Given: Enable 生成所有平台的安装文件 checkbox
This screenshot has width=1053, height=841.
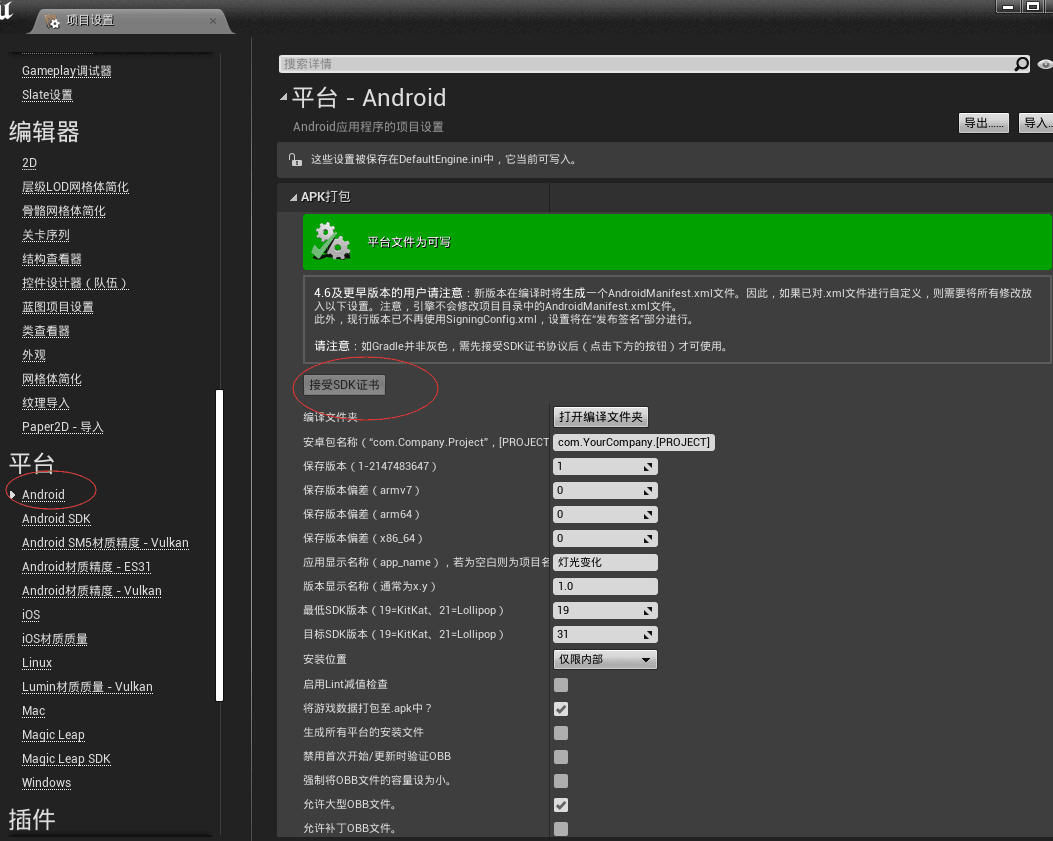Looking at the screenshot, I should point(561,733).
